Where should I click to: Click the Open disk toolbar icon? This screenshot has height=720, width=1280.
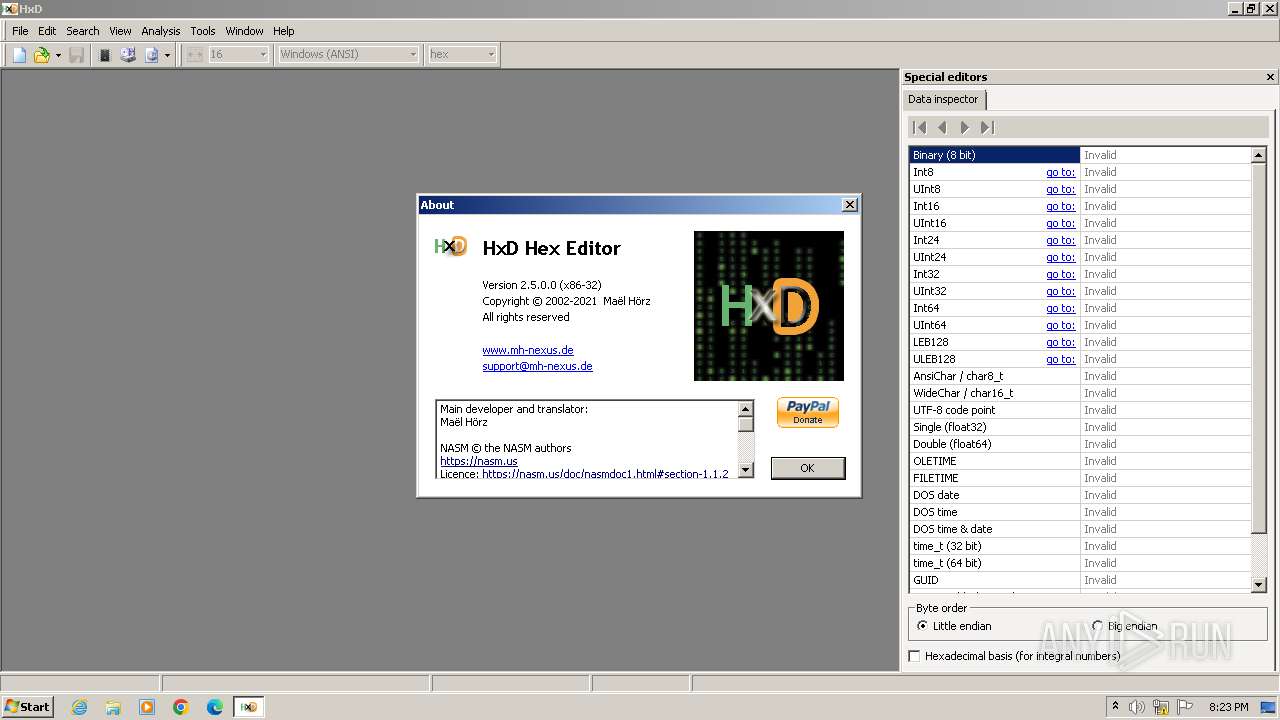tap(128, 55)
